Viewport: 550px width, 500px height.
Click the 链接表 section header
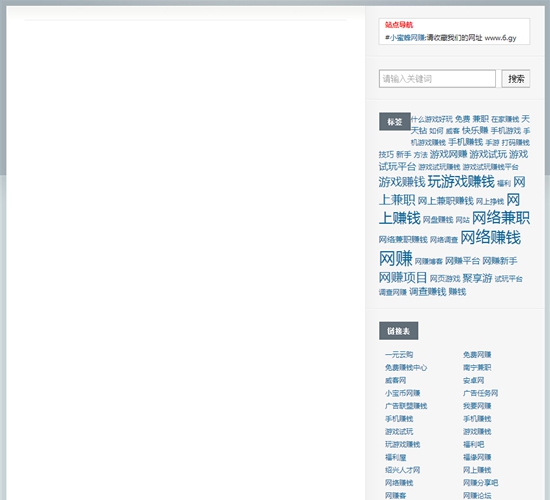[398, 331]
